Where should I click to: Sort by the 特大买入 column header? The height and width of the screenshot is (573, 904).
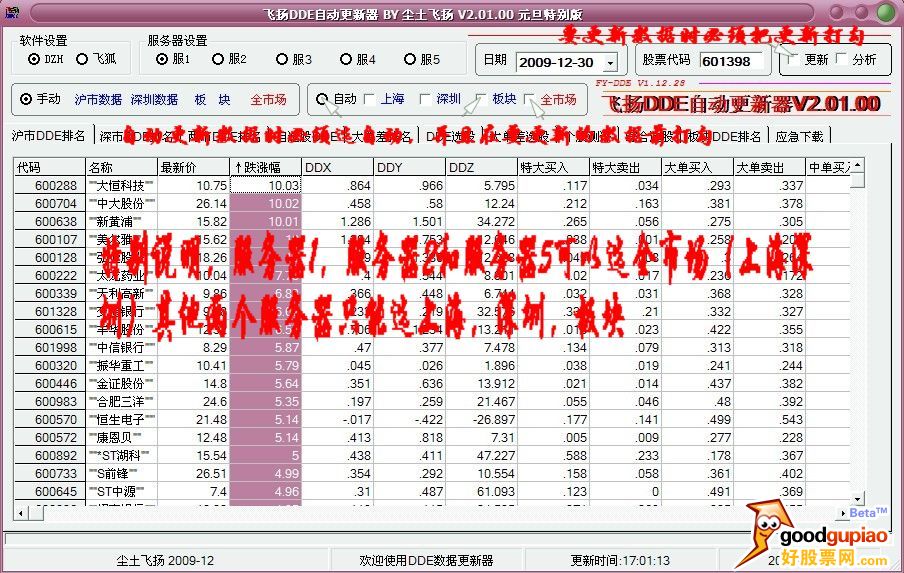coord(553,167)
